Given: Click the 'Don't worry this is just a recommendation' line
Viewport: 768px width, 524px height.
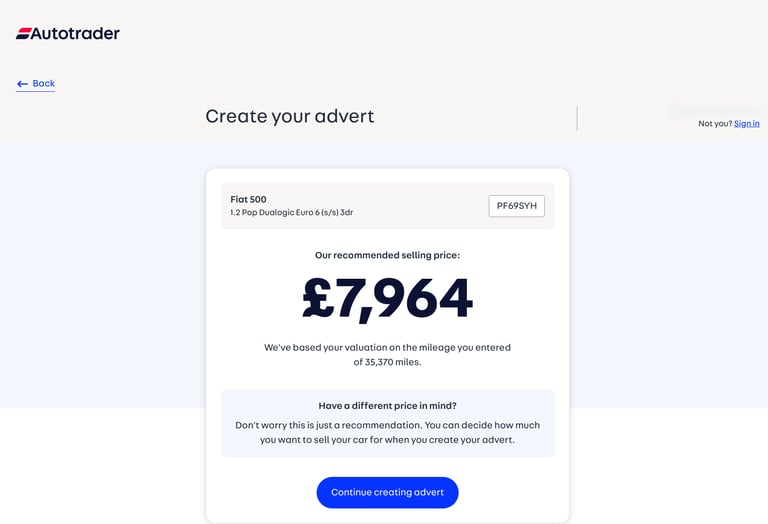Looking at the screenshot, I should click(x=387, y=425).
